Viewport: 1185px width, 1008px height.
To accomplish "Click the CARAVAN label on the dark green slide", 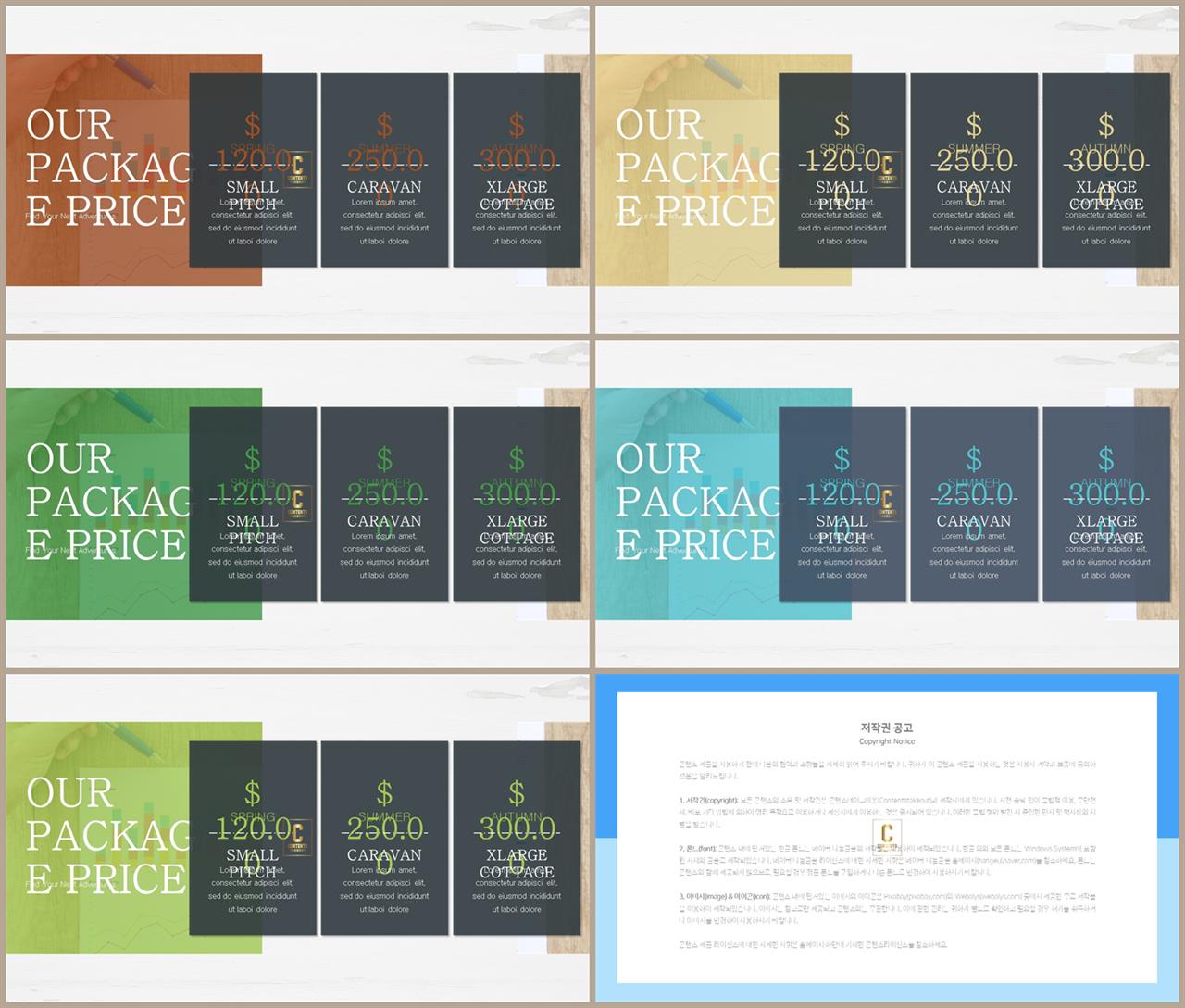I will pyautogui.click(x=384, y=521).
